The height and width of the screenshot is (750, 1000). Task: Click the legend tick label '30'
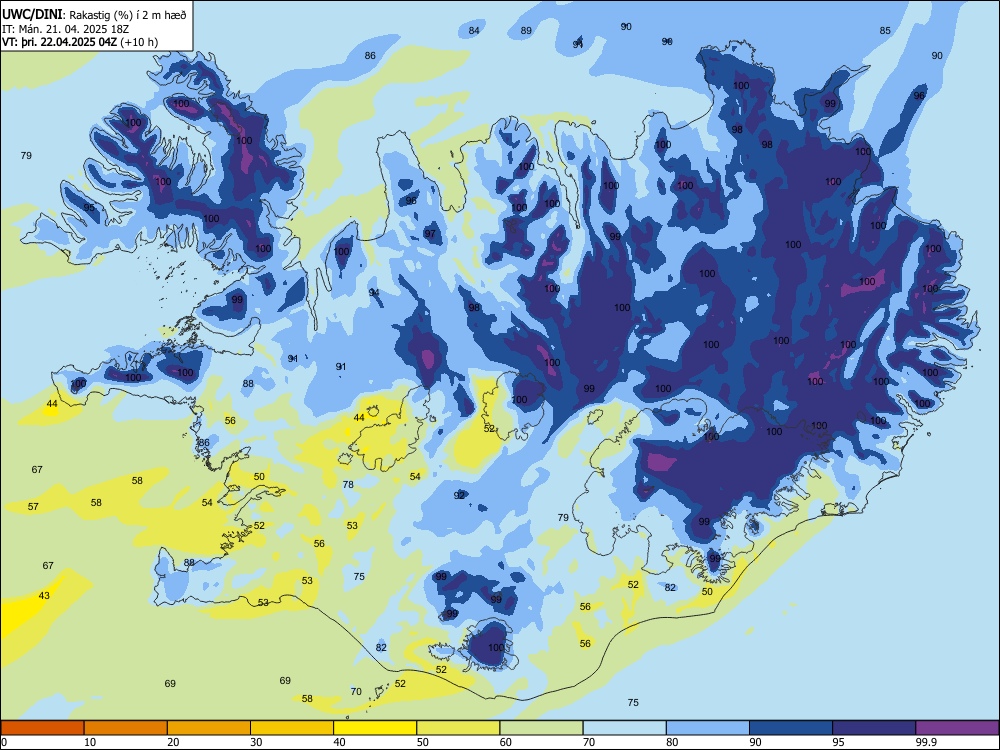[x=256, y=742]
